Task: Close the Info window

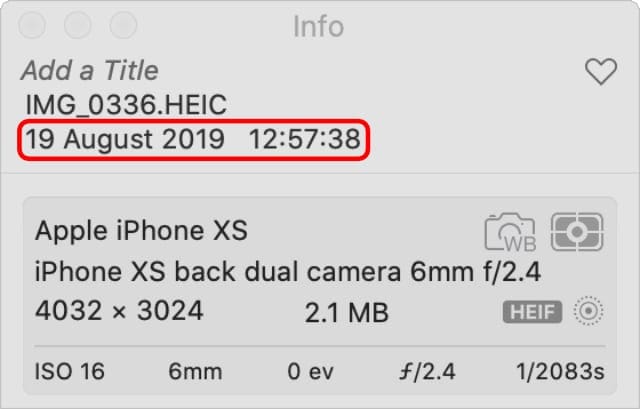Action: coord(32,25)
